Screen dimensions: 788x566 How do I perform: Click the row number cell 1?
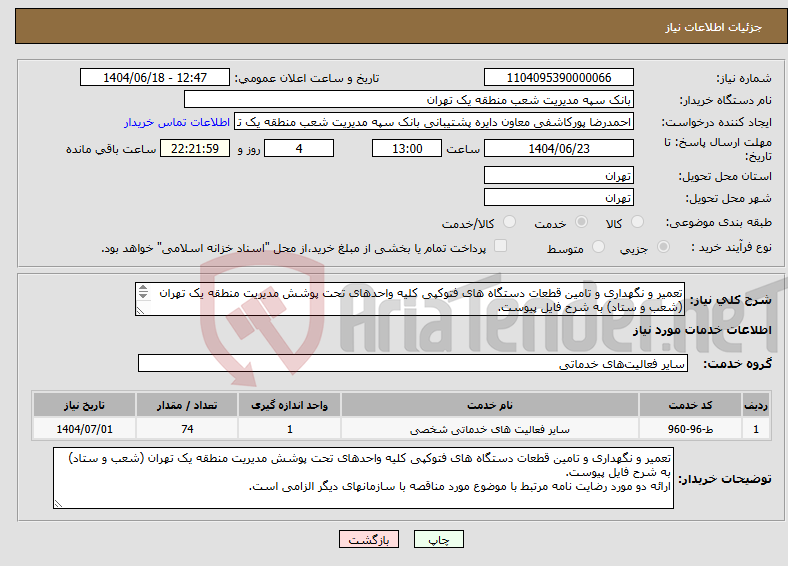point(756,429)
